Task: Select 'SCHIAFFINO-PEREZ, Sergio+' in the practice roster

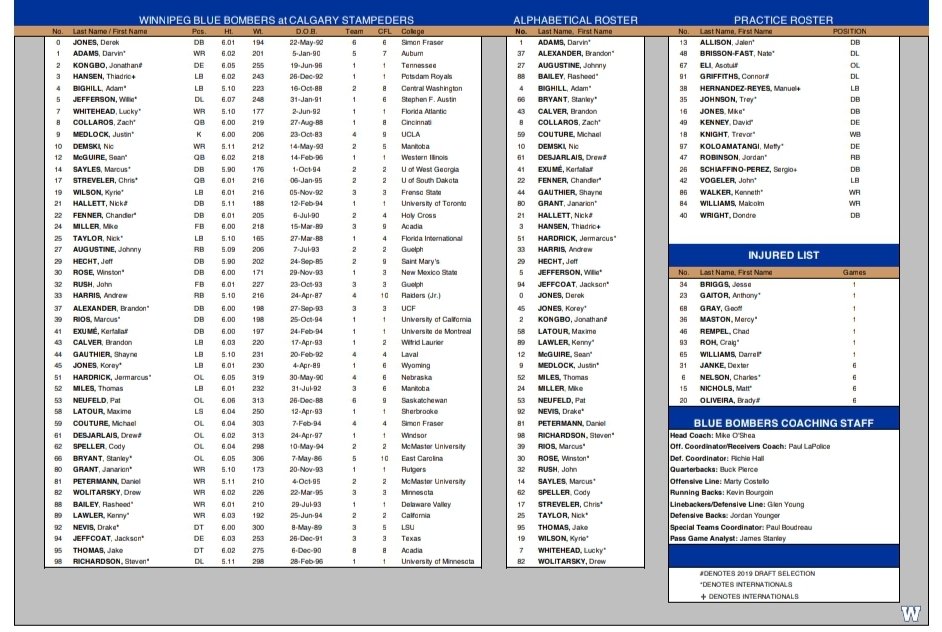Action: [749, 169]
